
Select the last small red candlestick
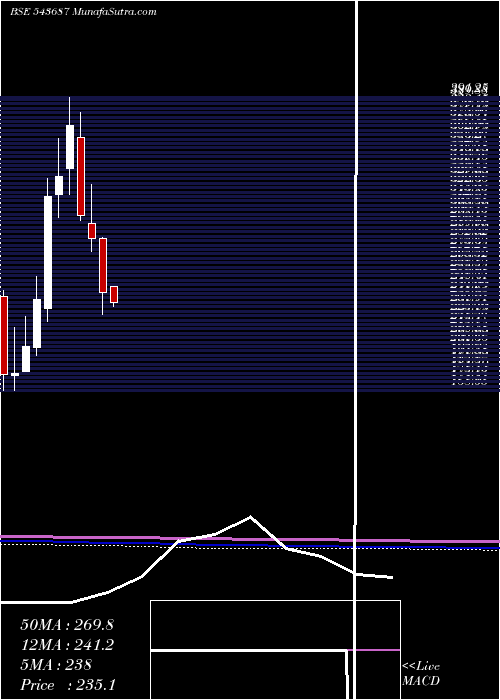pyautogui.click(x=114, y=295)
